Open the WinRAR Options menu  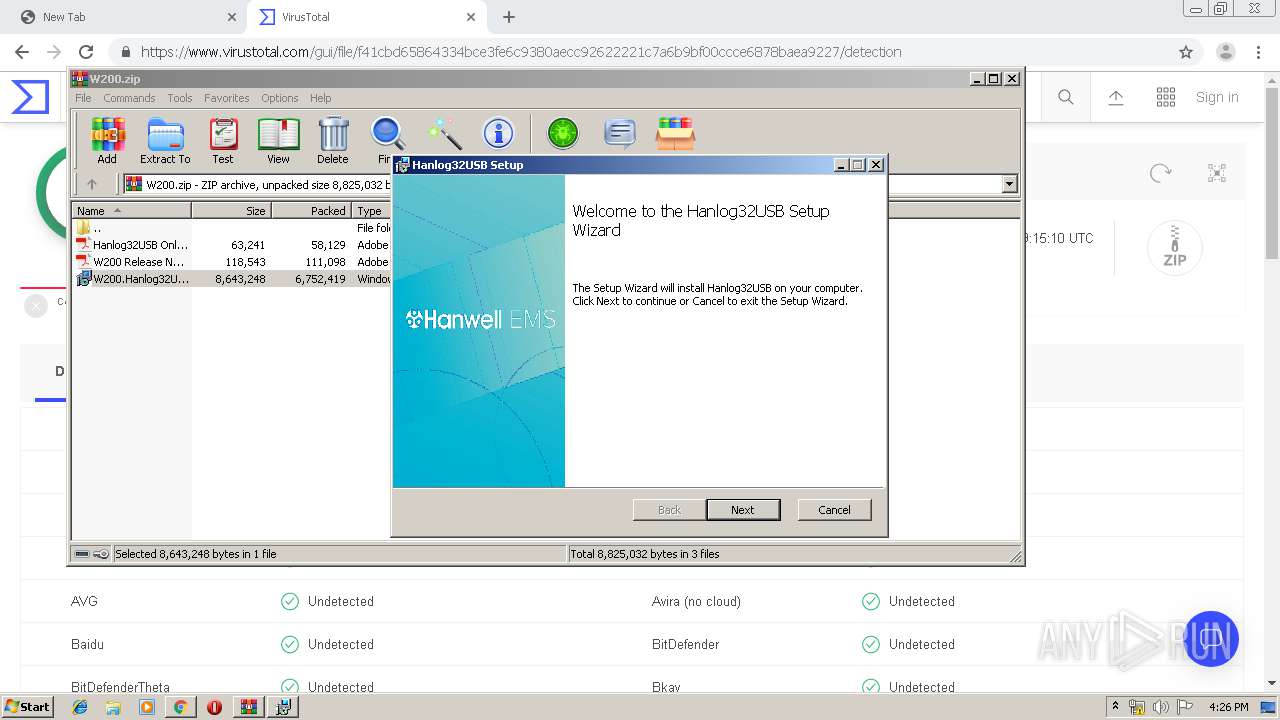(x=280, y=98)
